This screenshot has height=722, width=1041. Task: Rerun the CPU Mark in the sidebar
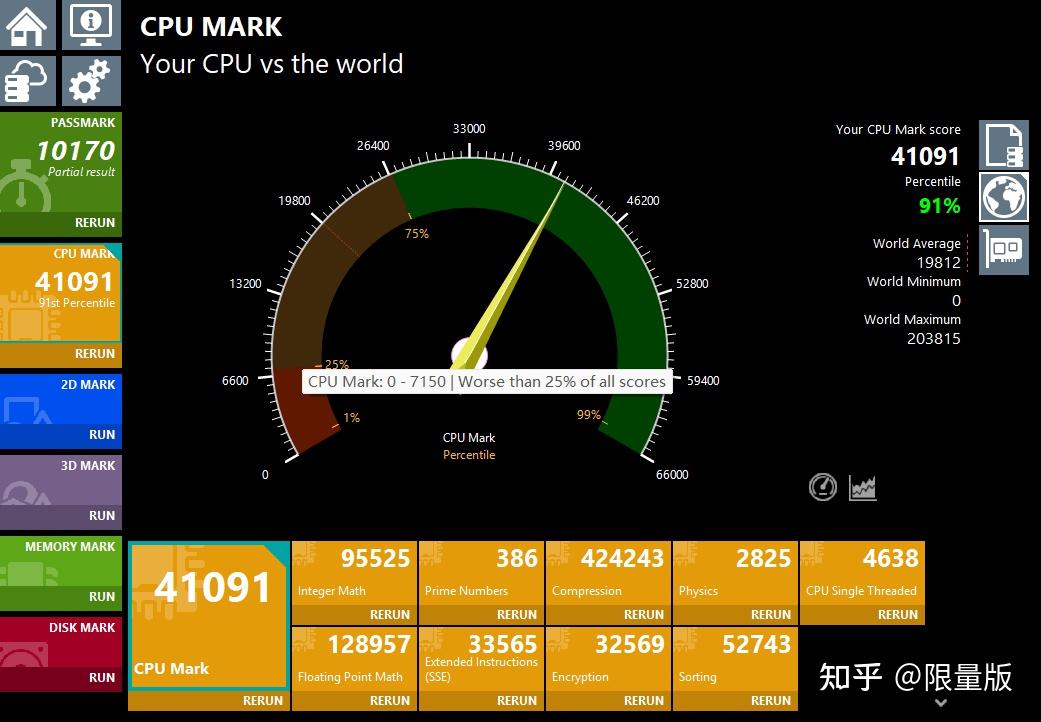[95, 354]
